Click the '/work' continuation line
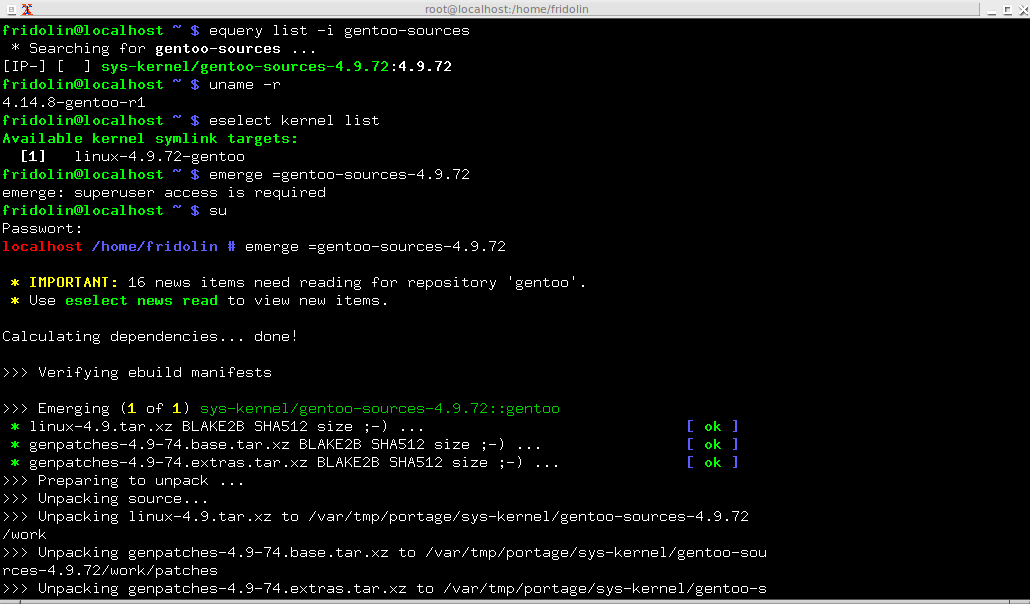Viewport: 1030px width, 604px height. click(x=24, y=535)
